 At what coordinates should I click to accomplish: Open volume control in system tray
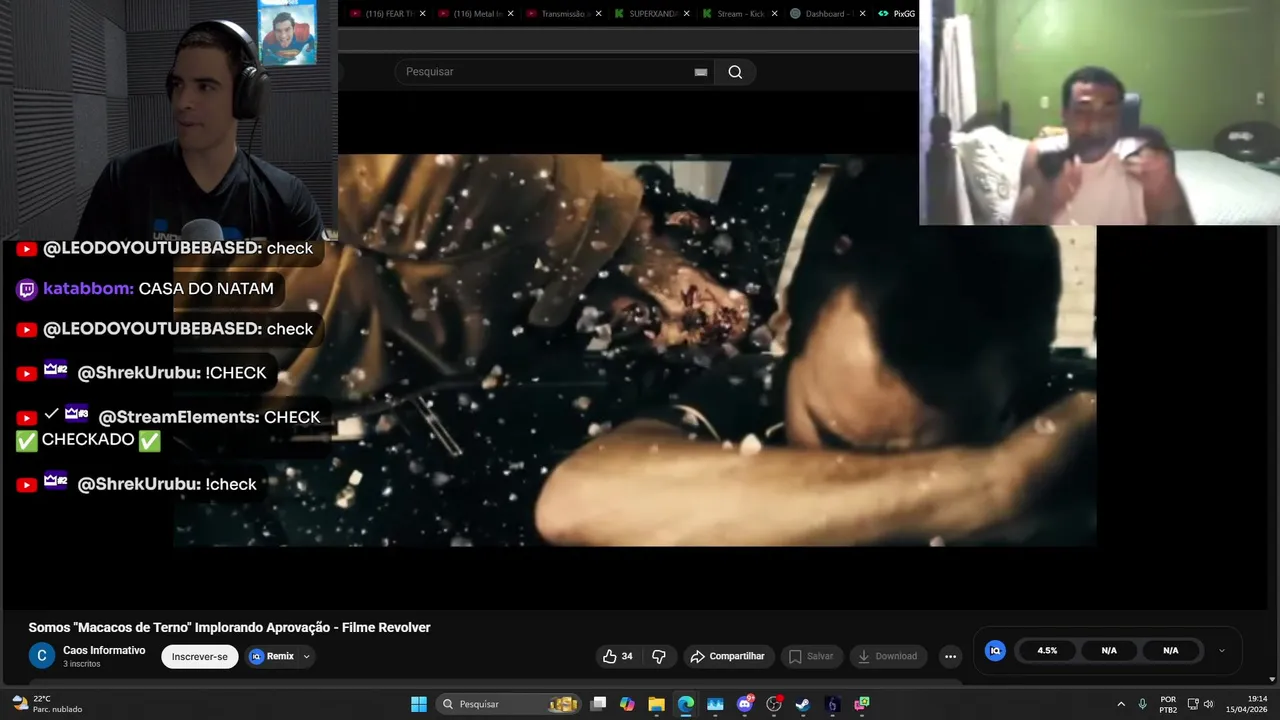[x=1208, y=704]
